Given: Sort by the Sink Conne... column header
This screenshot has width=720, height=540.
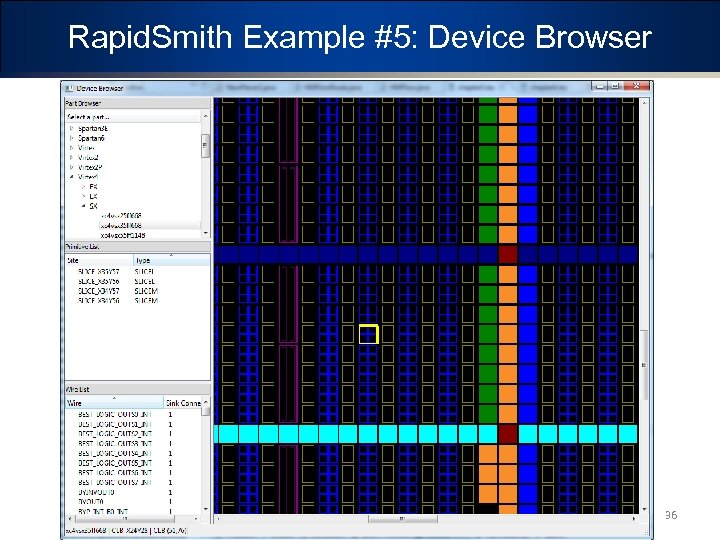Looking at the screenshot, I should tap(183, 403).
